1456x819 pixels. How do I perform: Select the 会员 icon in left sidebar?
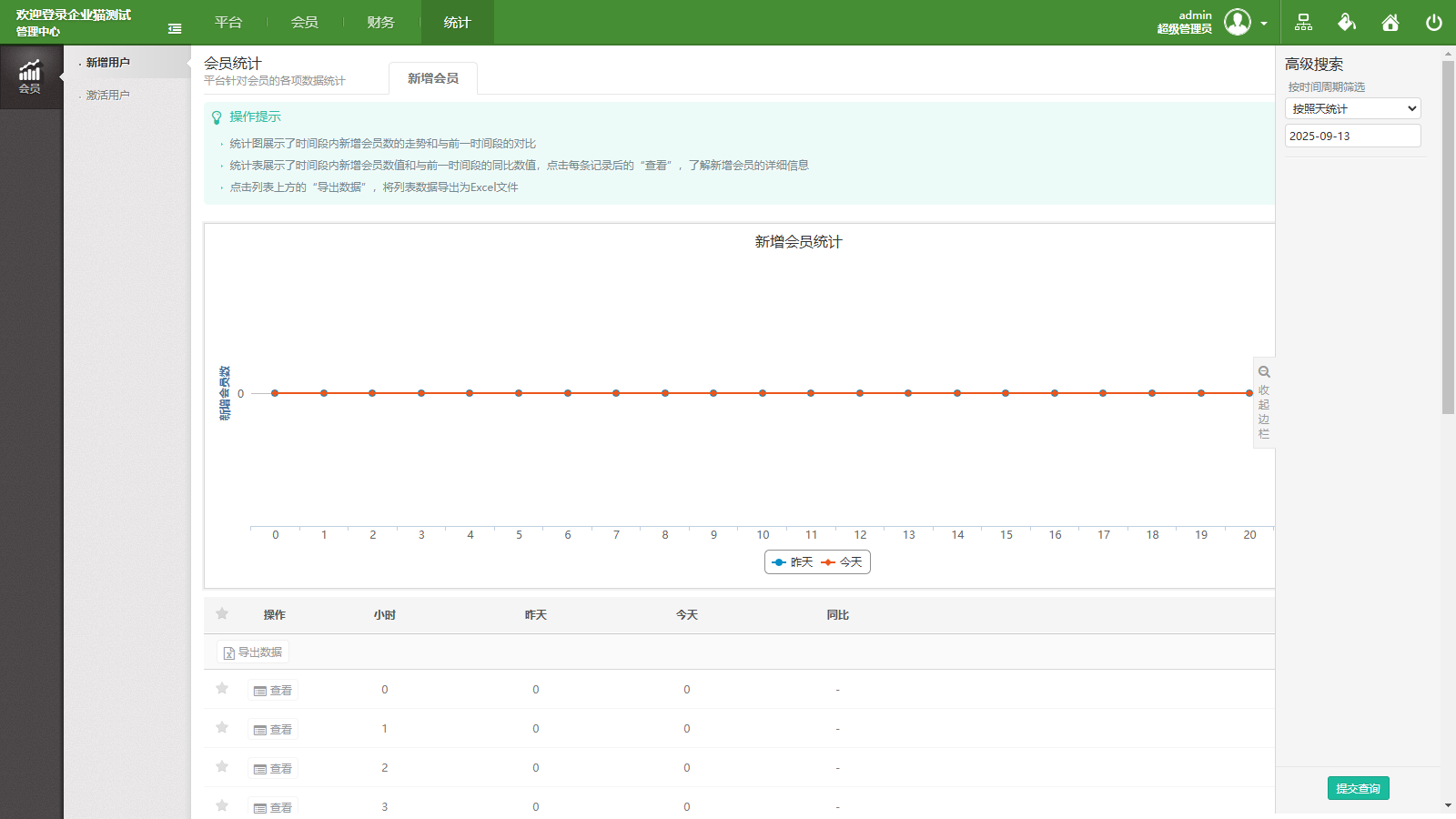(31, 76)
